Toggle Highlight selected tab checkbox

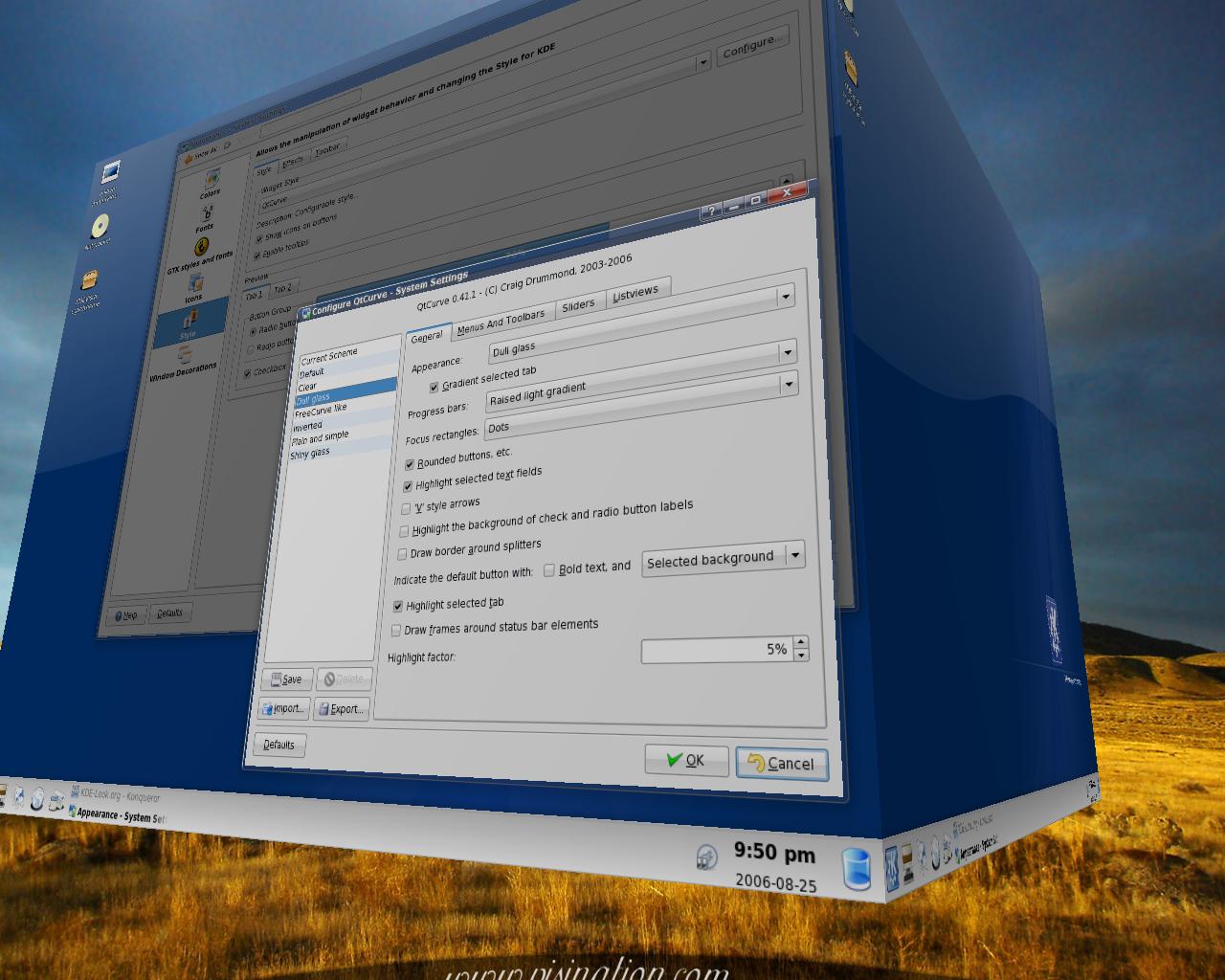click(x=398, y=606)
